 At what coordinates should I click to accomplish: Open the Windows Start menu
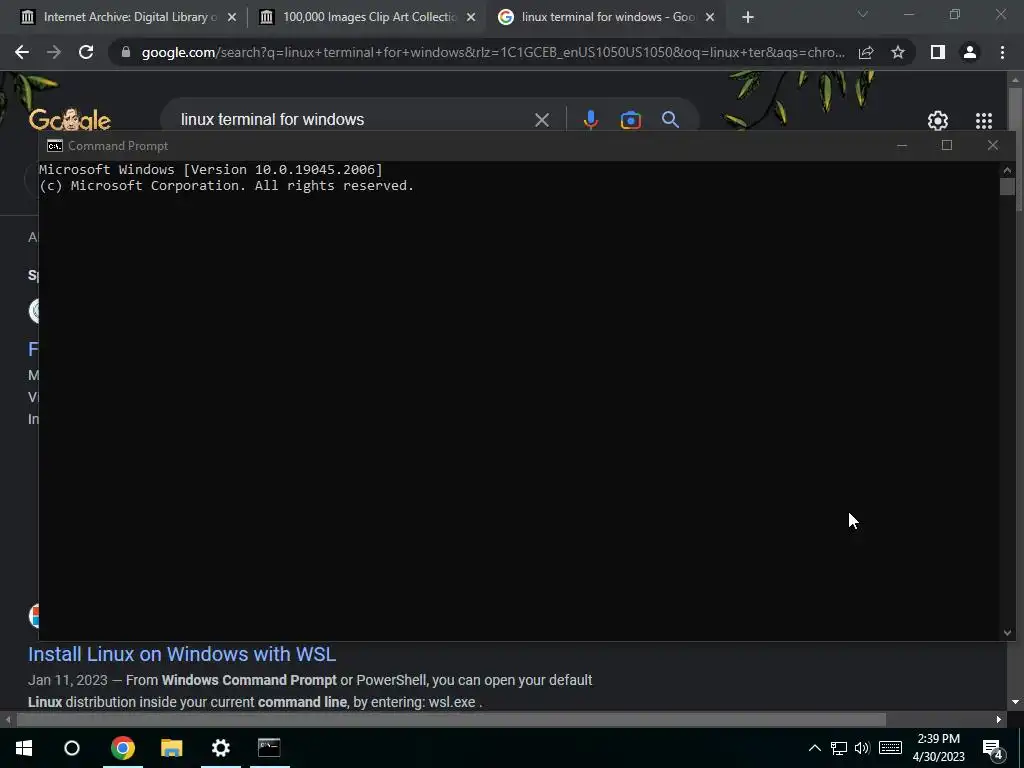point(24,748)
